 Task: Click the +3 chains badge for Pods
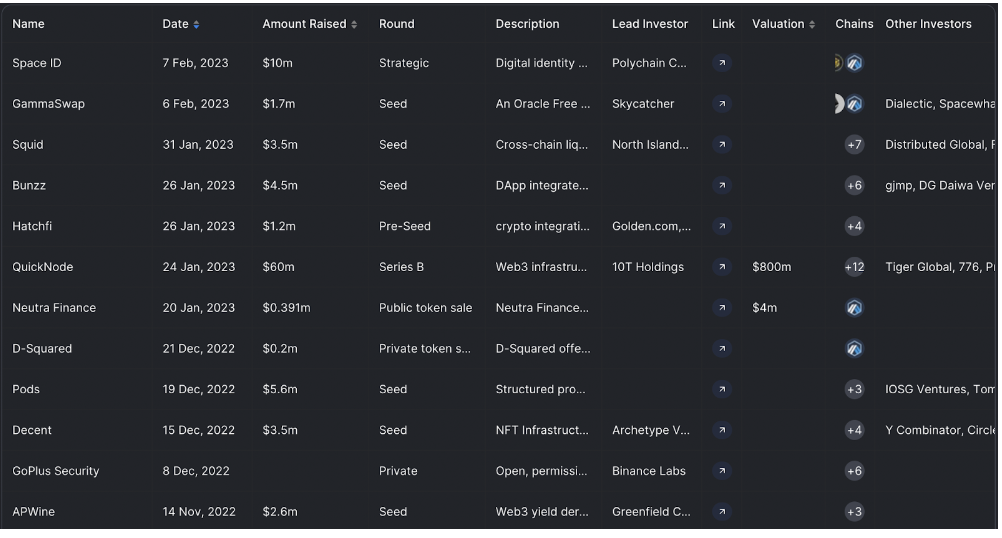coord(854,389)
